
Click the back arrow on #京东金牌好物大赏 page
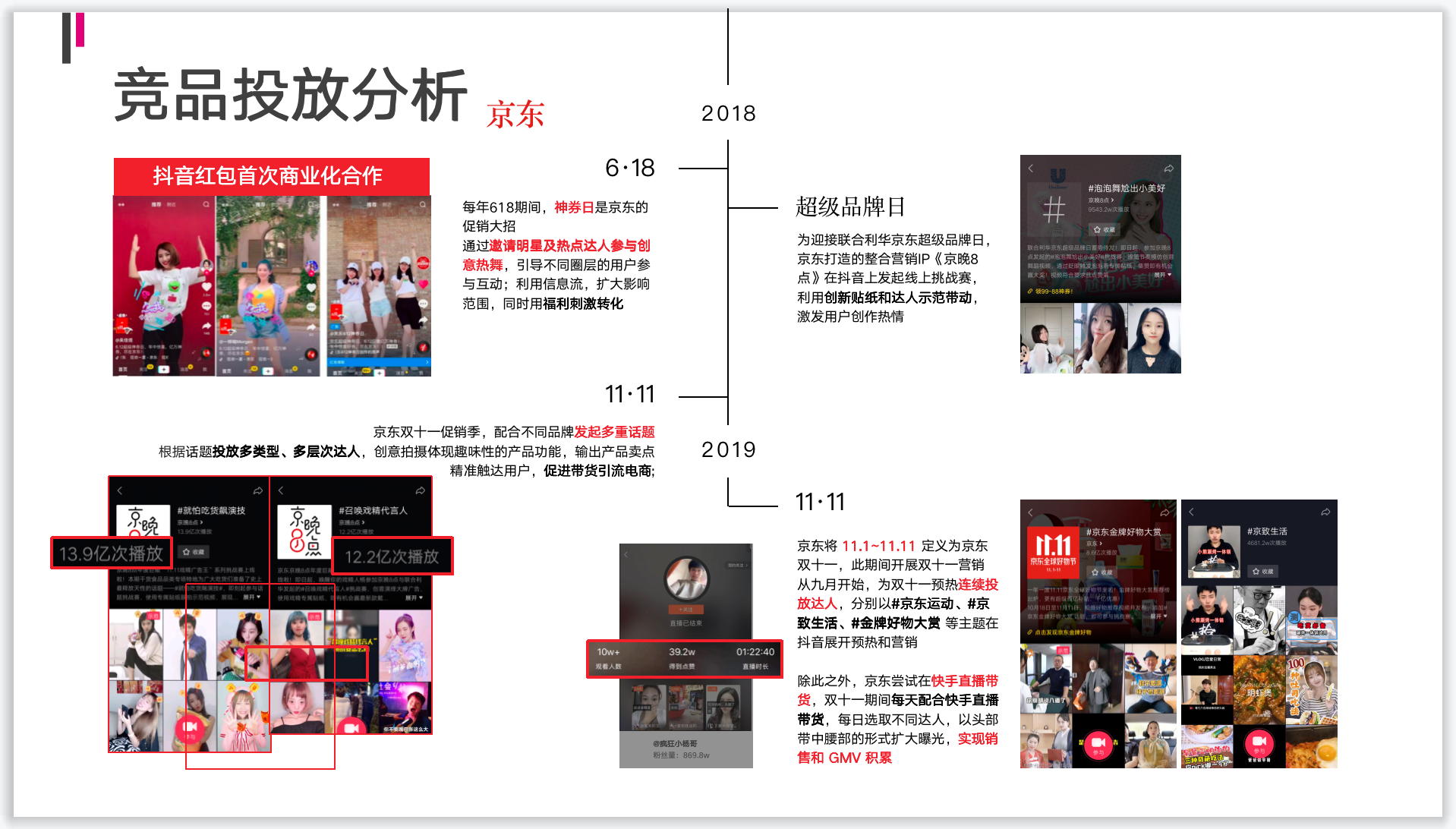[x=1031, y=512]
